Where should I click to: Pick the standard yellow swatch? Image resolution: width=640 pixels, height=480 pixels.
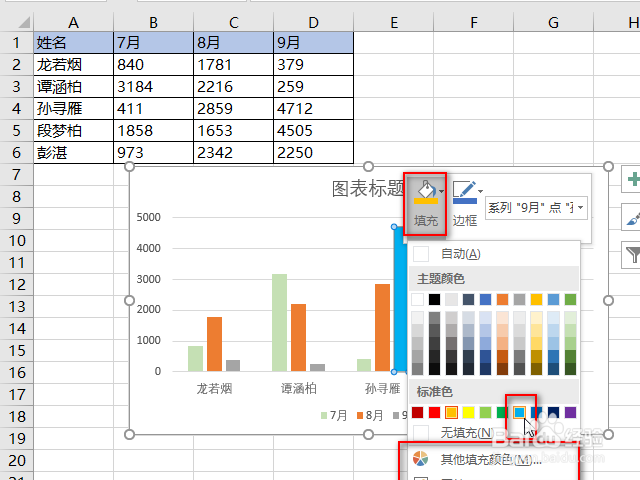[468, 413]
